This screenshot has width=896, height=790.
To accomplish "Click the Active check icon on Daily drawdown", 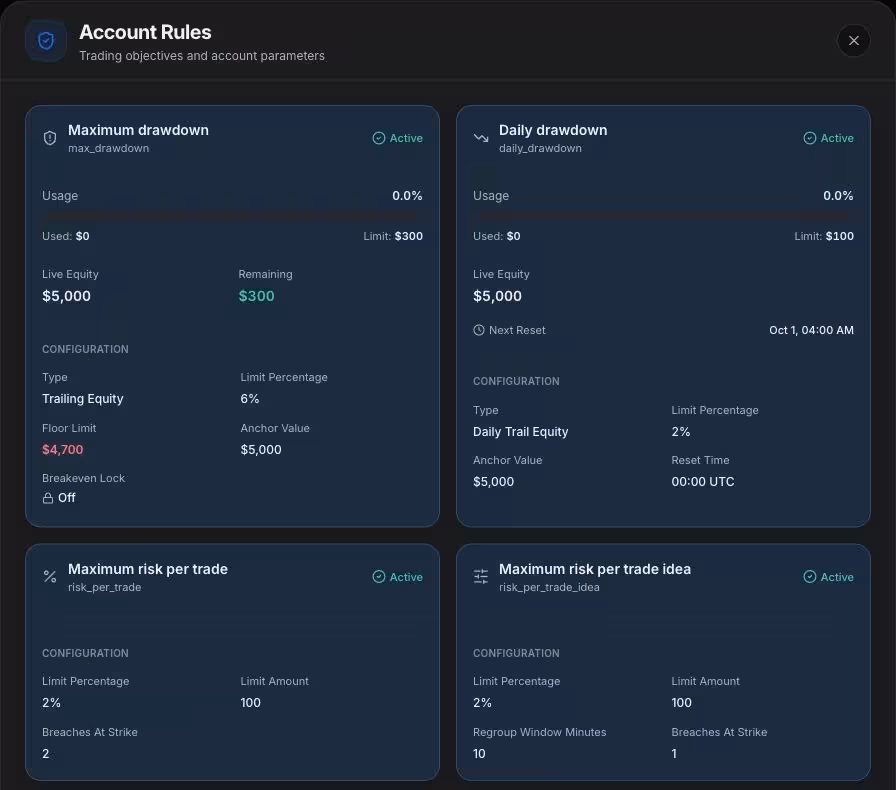I will [x=809, y=138].
